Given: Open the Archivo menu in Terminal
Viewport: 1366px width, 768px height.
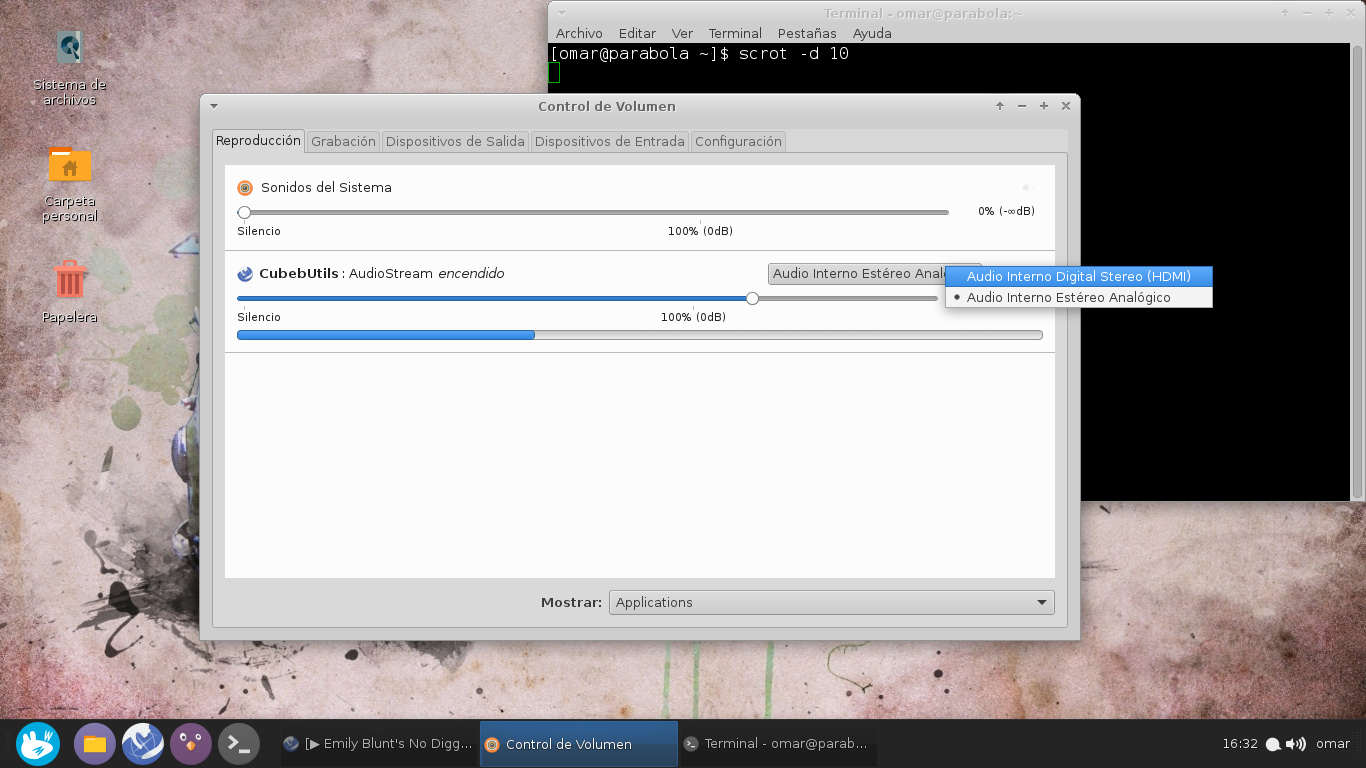Looking at the screenshot, I should click(x=579, y=33).
